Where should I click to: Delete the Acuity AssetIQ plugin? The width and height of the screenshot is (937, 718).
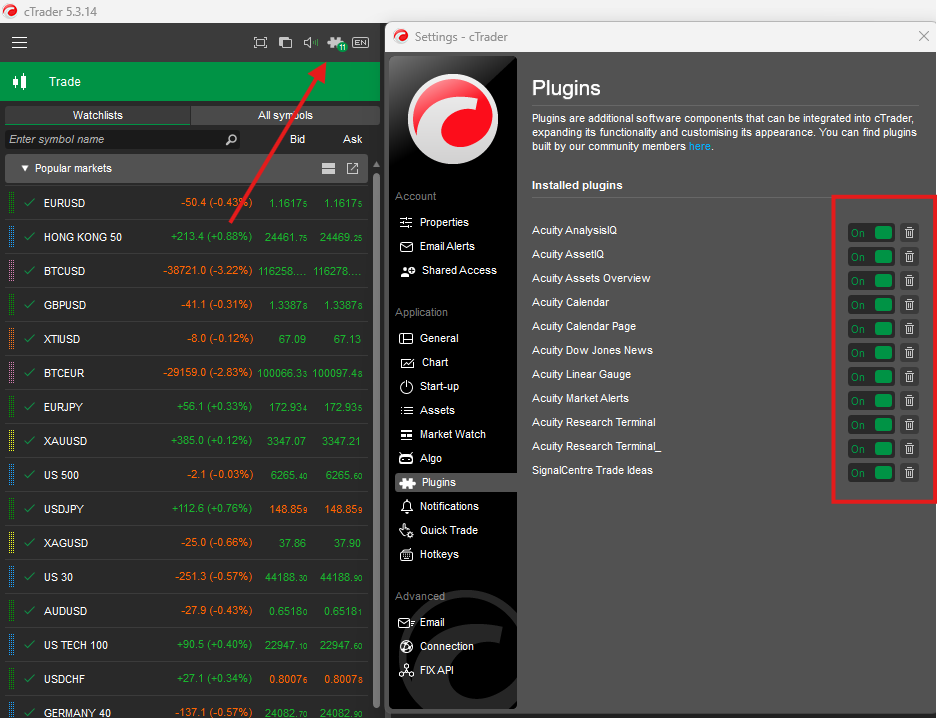click(909, 256)
